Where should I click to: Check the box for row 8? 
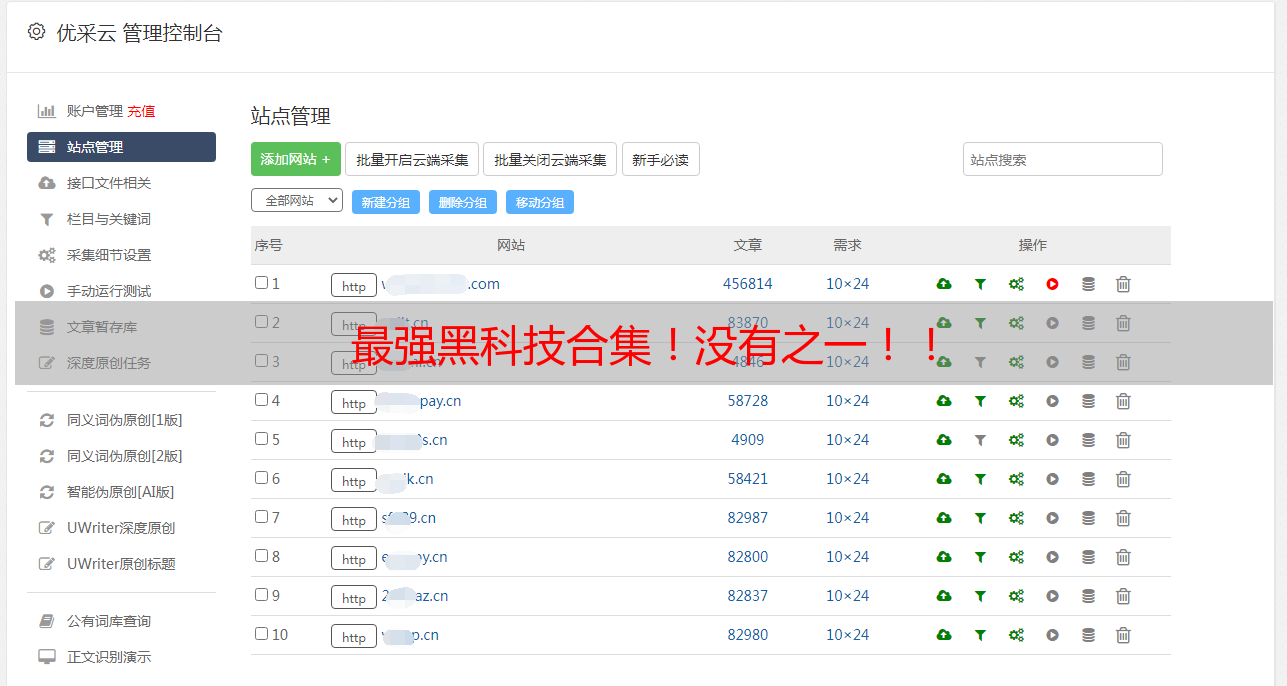(x=261, y=556)
